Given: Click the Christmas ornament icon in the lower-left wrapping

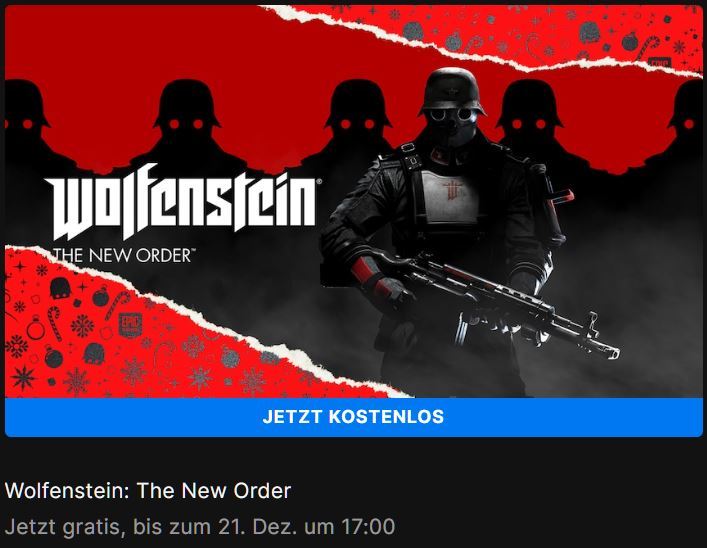Looking at the screenshot, I should (x=100, y=296).
